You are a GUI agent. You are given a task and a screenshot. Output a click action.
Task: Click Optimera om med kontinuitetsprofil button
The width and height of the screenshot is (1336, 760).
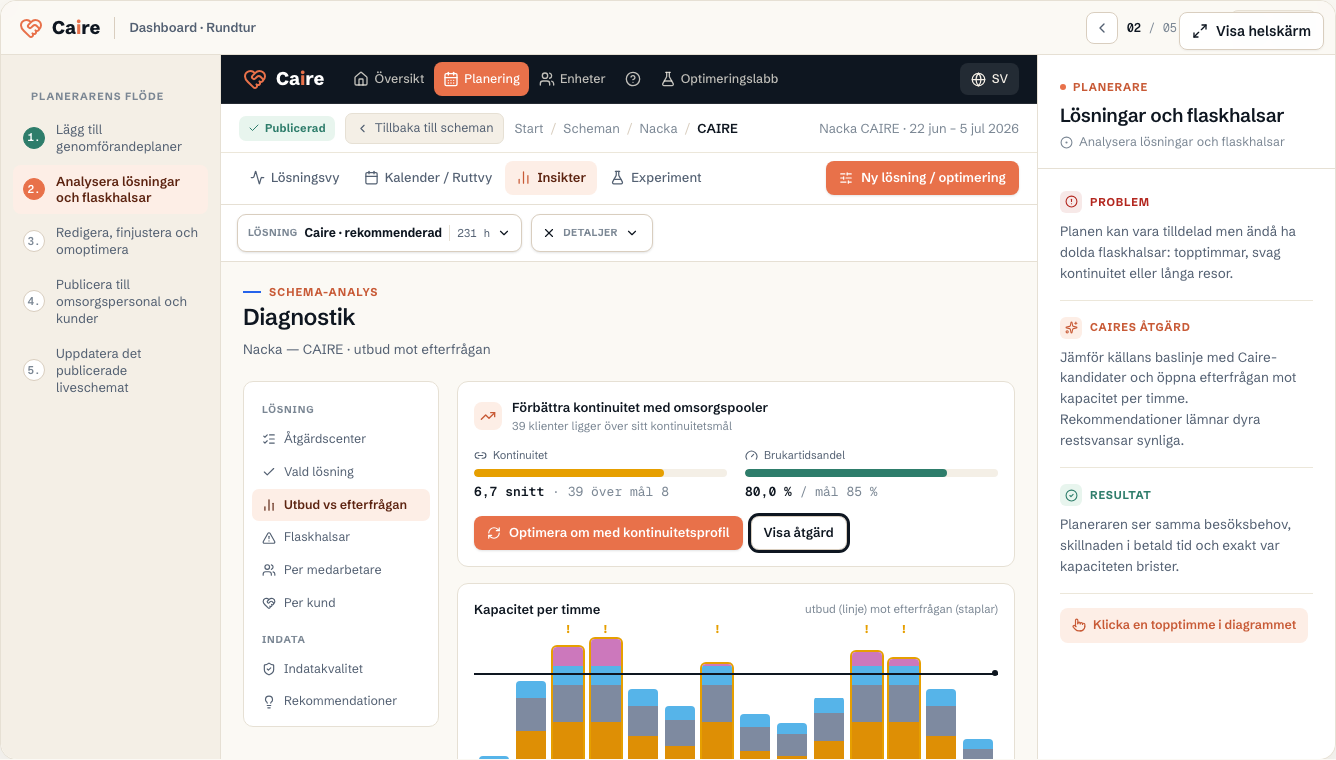pos(608,533)
